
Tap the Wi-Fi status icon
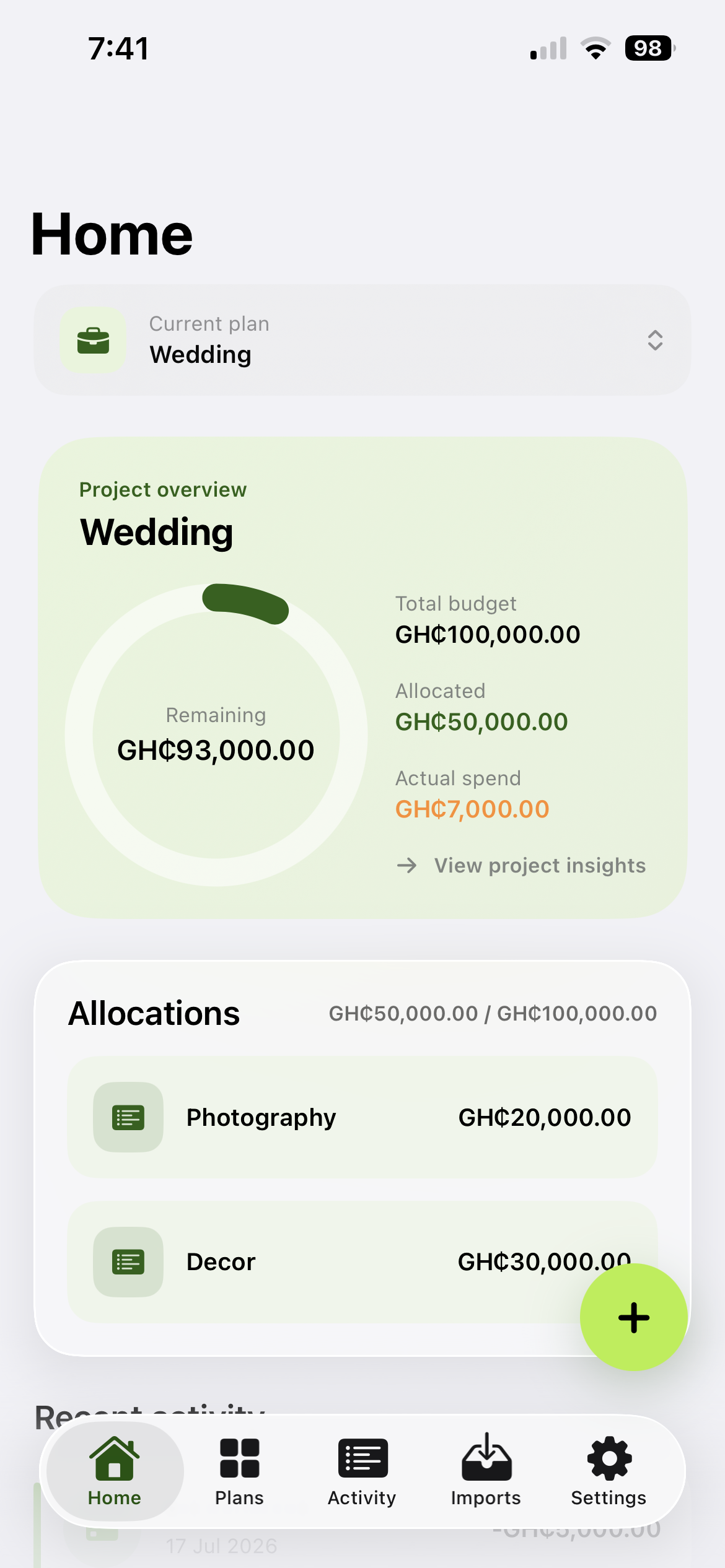[x=595, y=48]
